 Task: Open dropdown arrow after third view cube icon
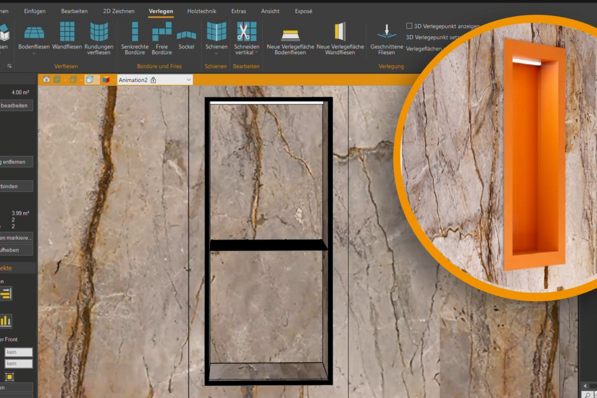pyautogui.click(x=81, y=80)
